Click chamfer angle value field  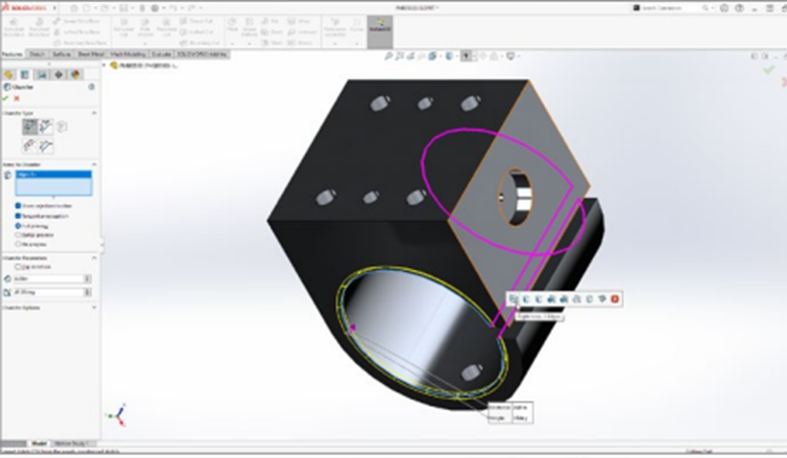pos(49,292)
